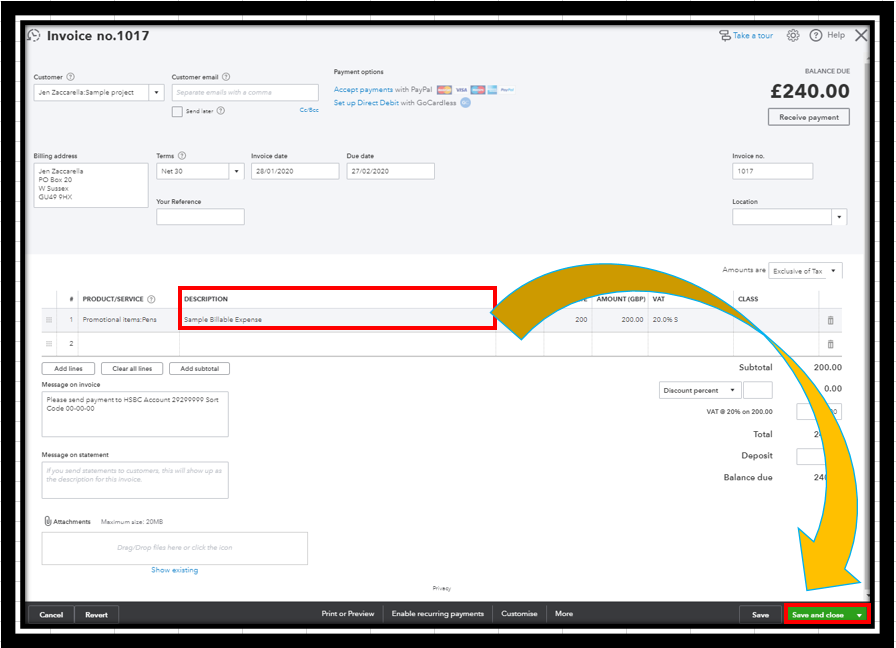
Task: Open the invoice history clock icon
Action: coord(34,35)
